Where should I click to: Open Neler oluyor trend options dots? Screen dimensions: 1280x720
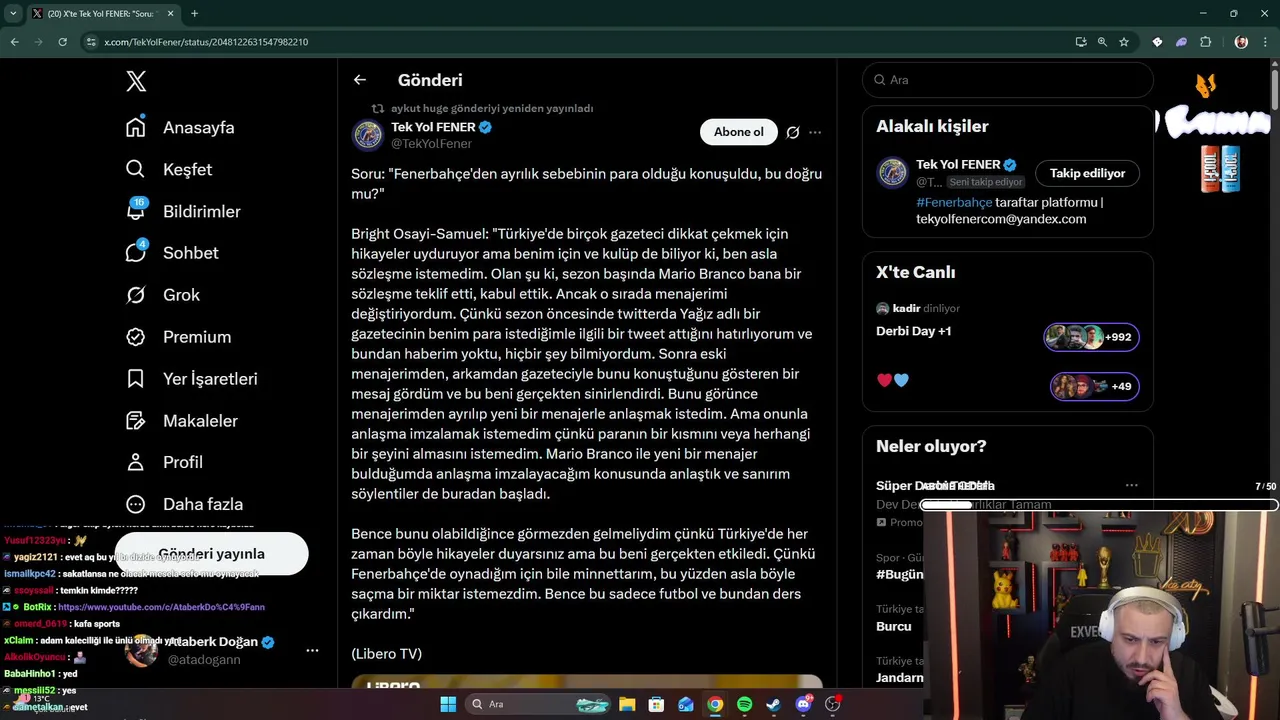pyautogui.click(x=1131, y=485)
